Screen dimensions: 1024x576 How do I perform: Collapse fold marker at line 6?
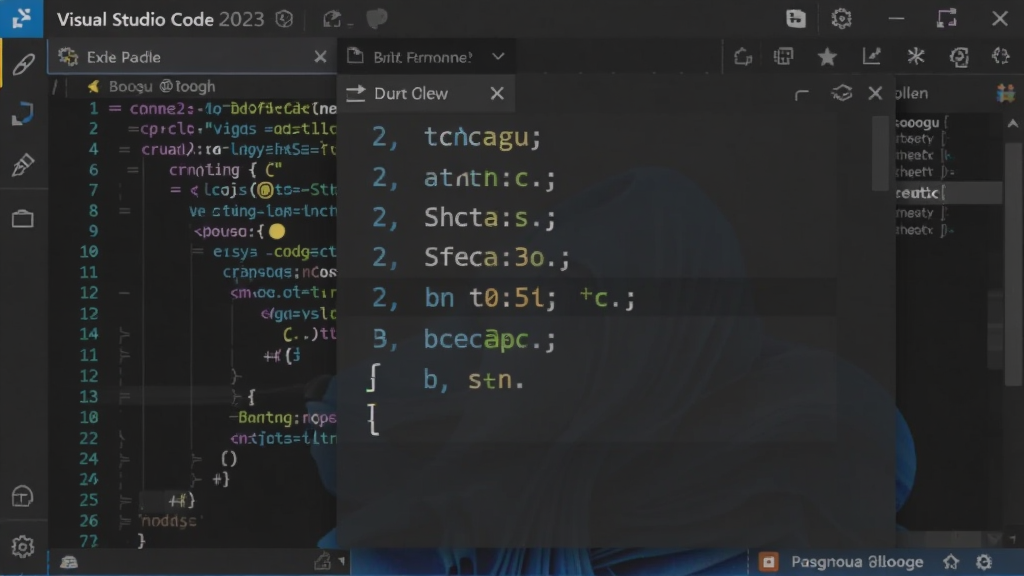pos(133,170)
